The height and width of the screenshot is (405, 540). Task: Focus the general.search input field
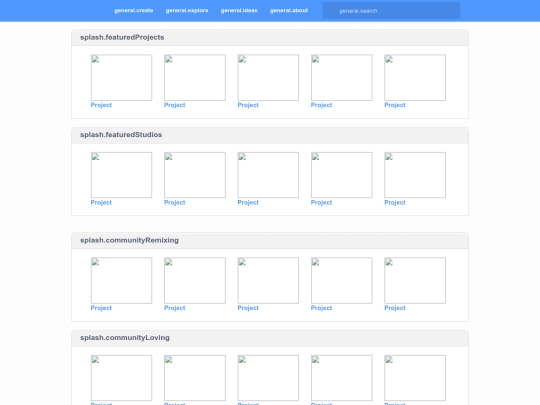(x=391, y=11)
